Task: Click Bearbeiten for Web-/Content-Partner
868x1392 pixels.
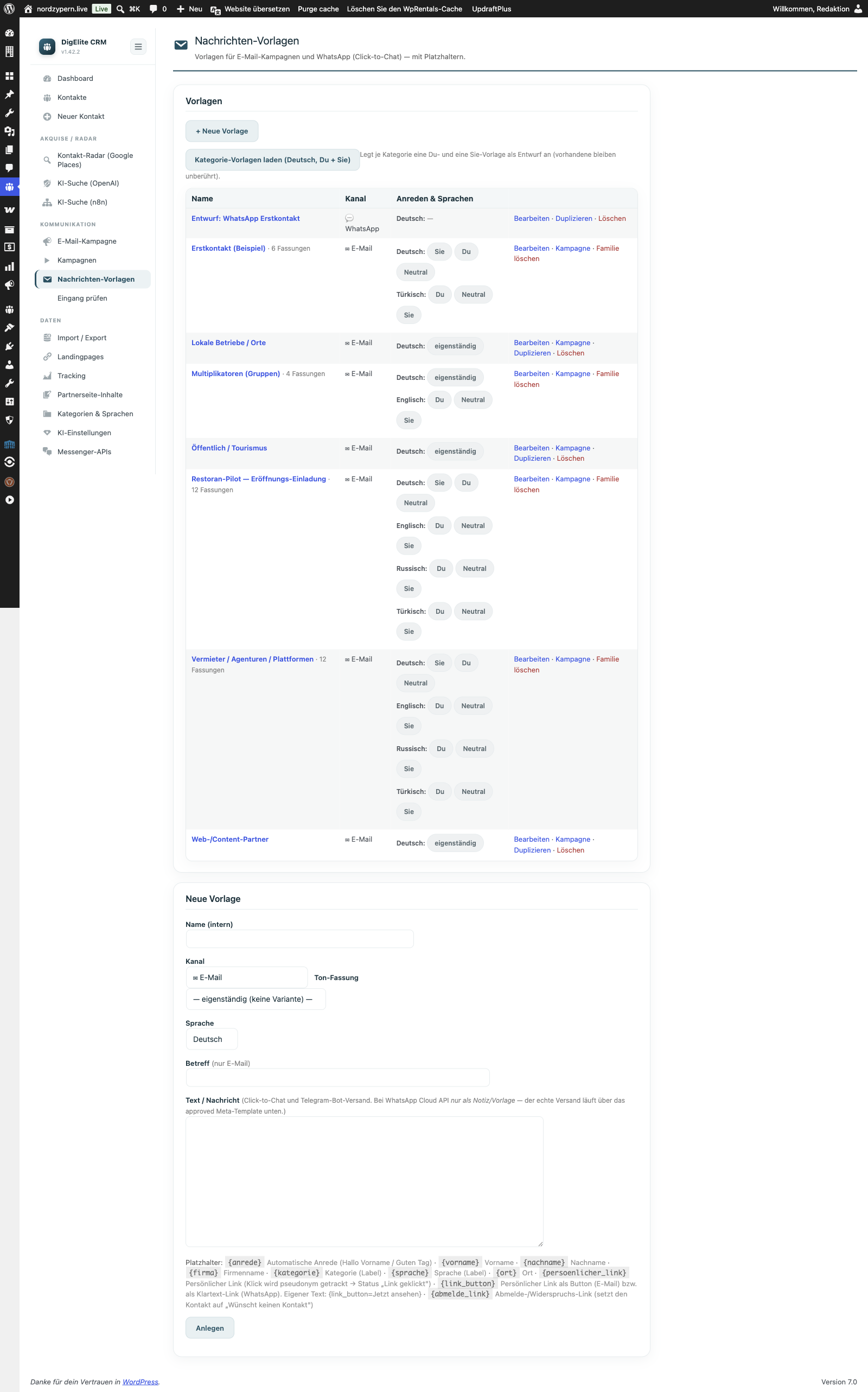Action: [532, 839]
